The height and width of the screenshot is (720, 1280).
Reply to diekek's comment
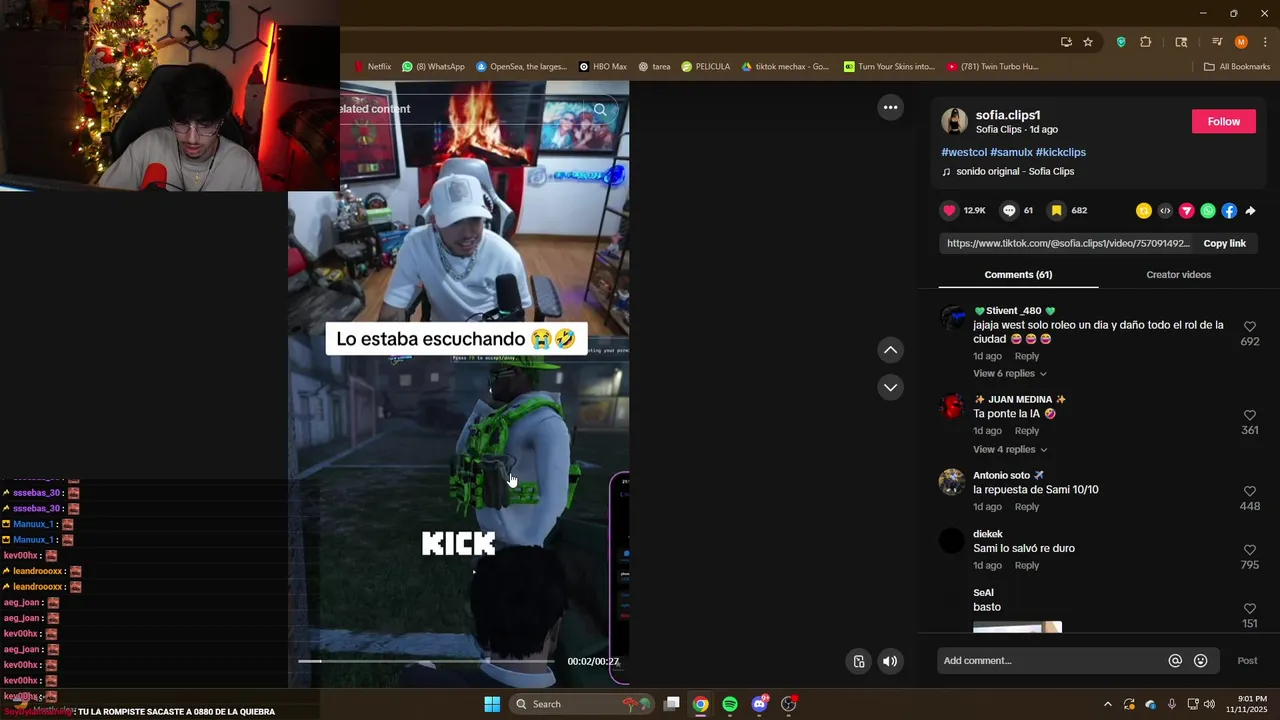1026,565
